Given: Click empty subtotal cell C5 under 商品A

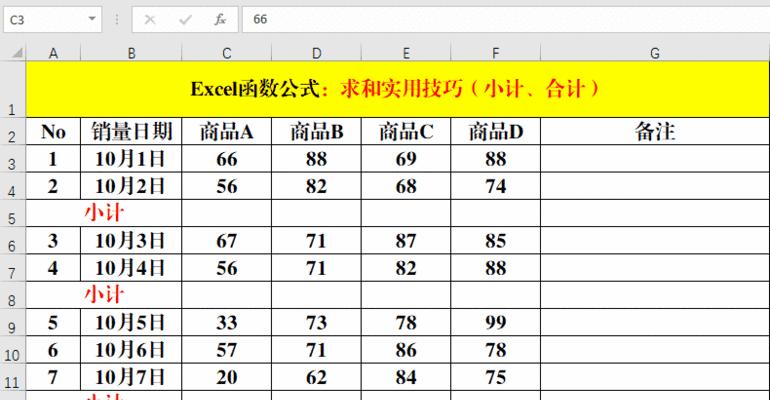Looking at the screenshot, I should (x=226, y=213).
